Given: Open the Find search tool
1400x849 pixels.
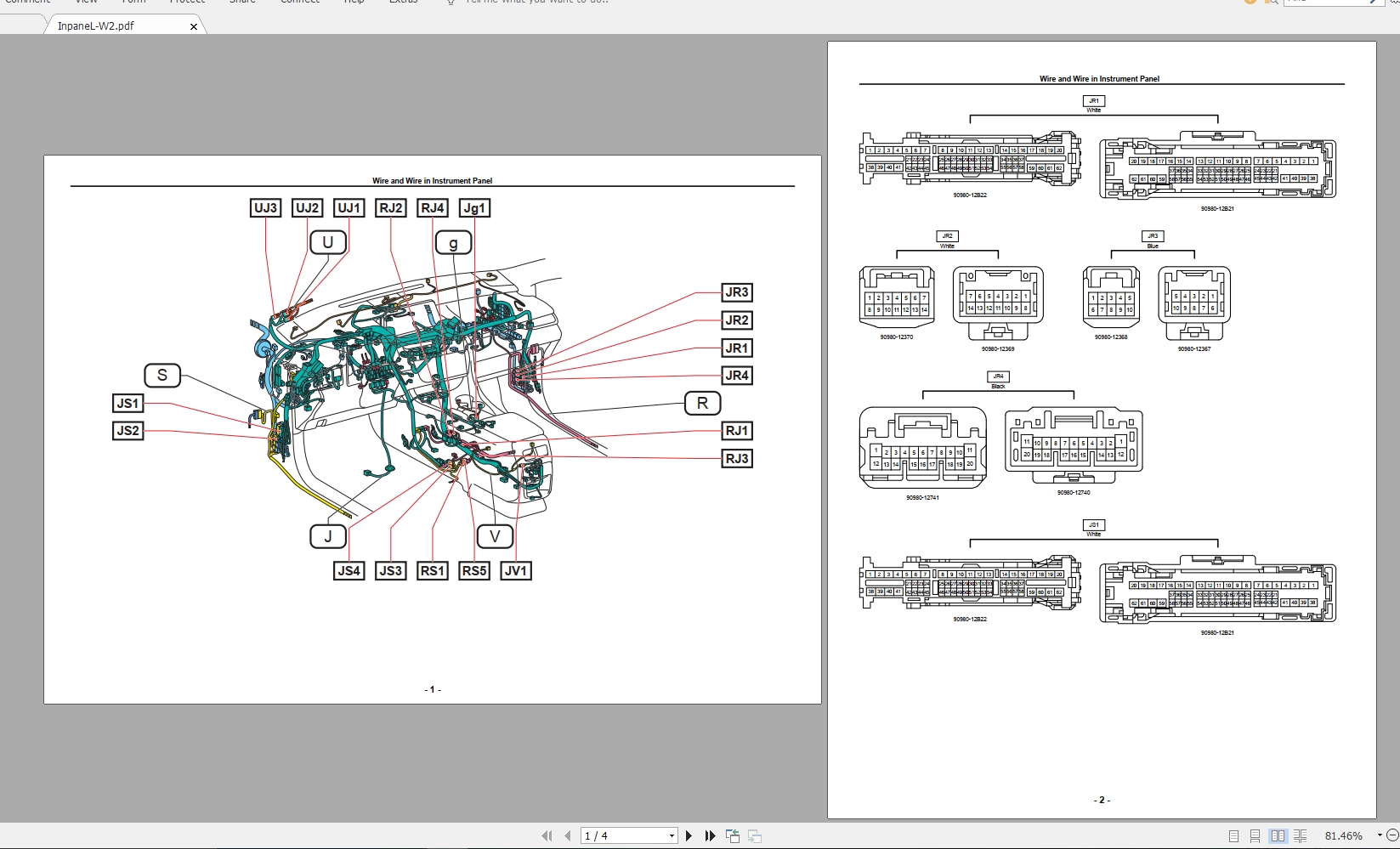Looking at the screenshot, I should coord(1272,3).
